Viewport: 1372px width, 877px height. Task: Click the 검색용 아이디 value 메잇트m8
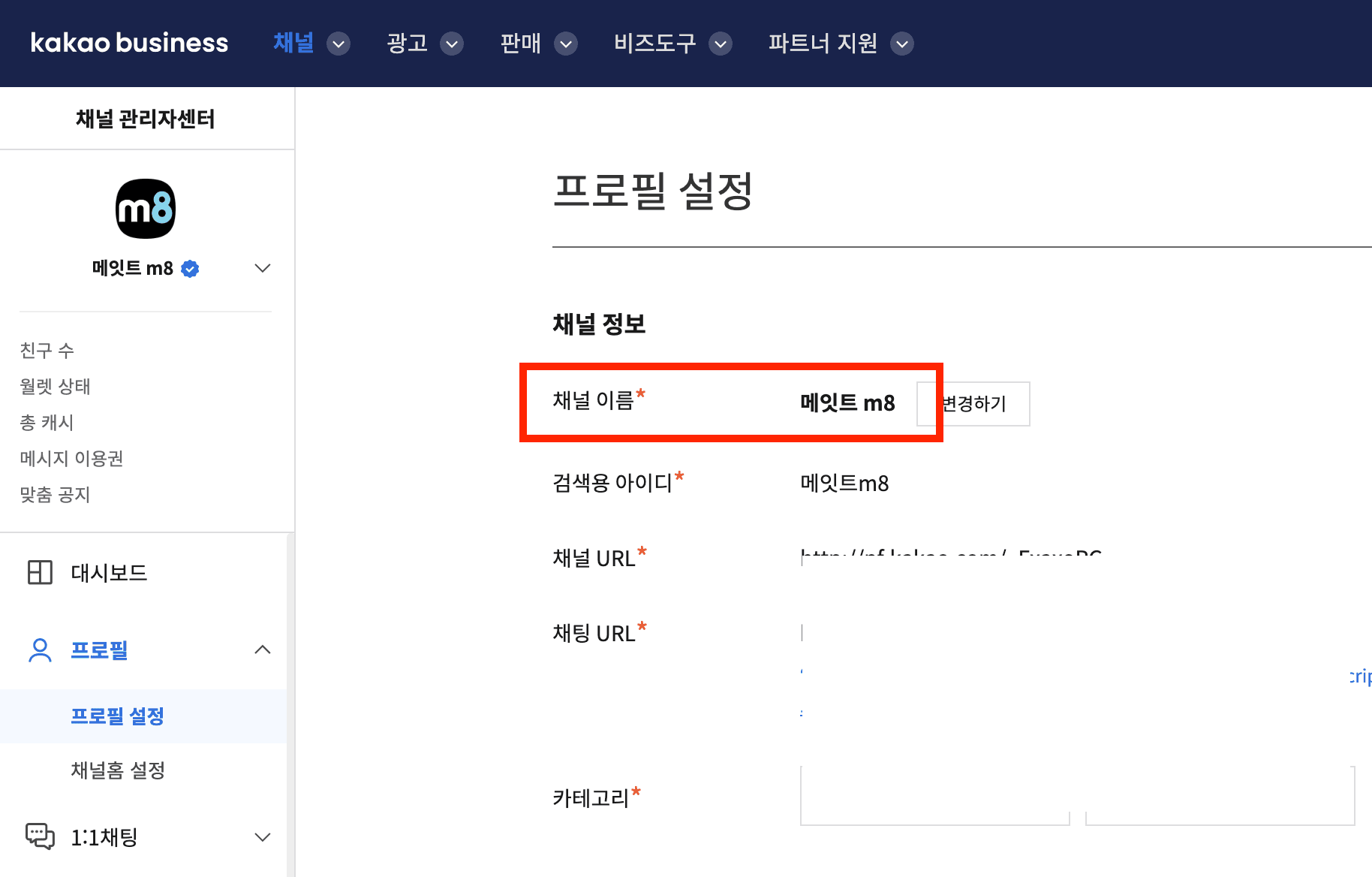pos(844,483)
